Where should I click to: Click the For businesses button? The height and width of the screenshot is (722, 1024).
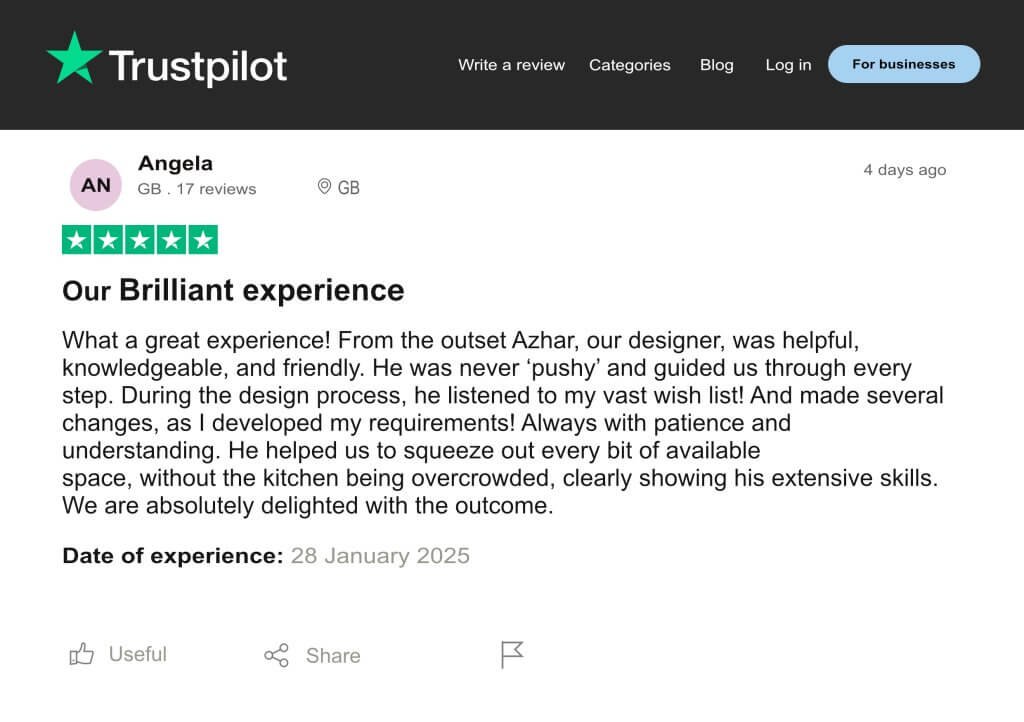click(x=903, y=63)
